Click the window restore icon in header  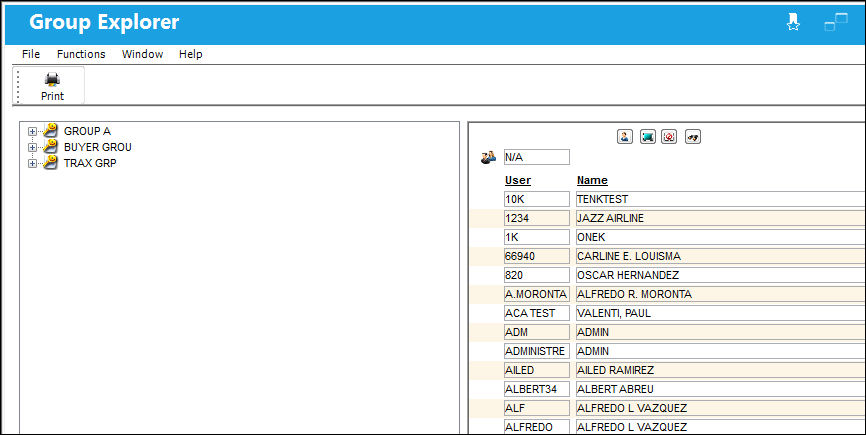tap(836, 22)
